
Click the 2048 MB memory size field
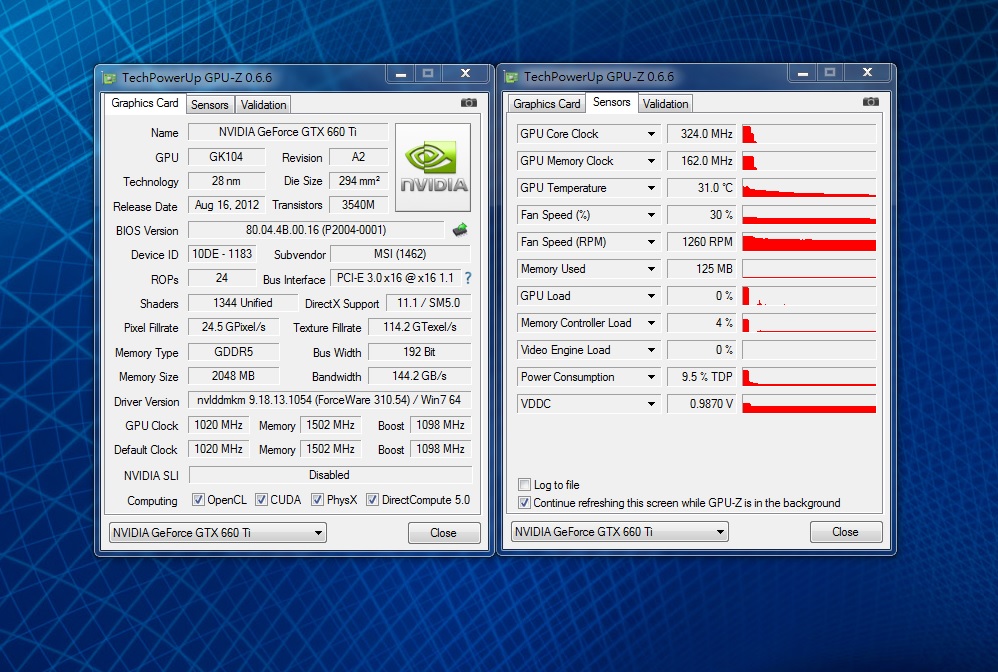(x=234, y=376)
